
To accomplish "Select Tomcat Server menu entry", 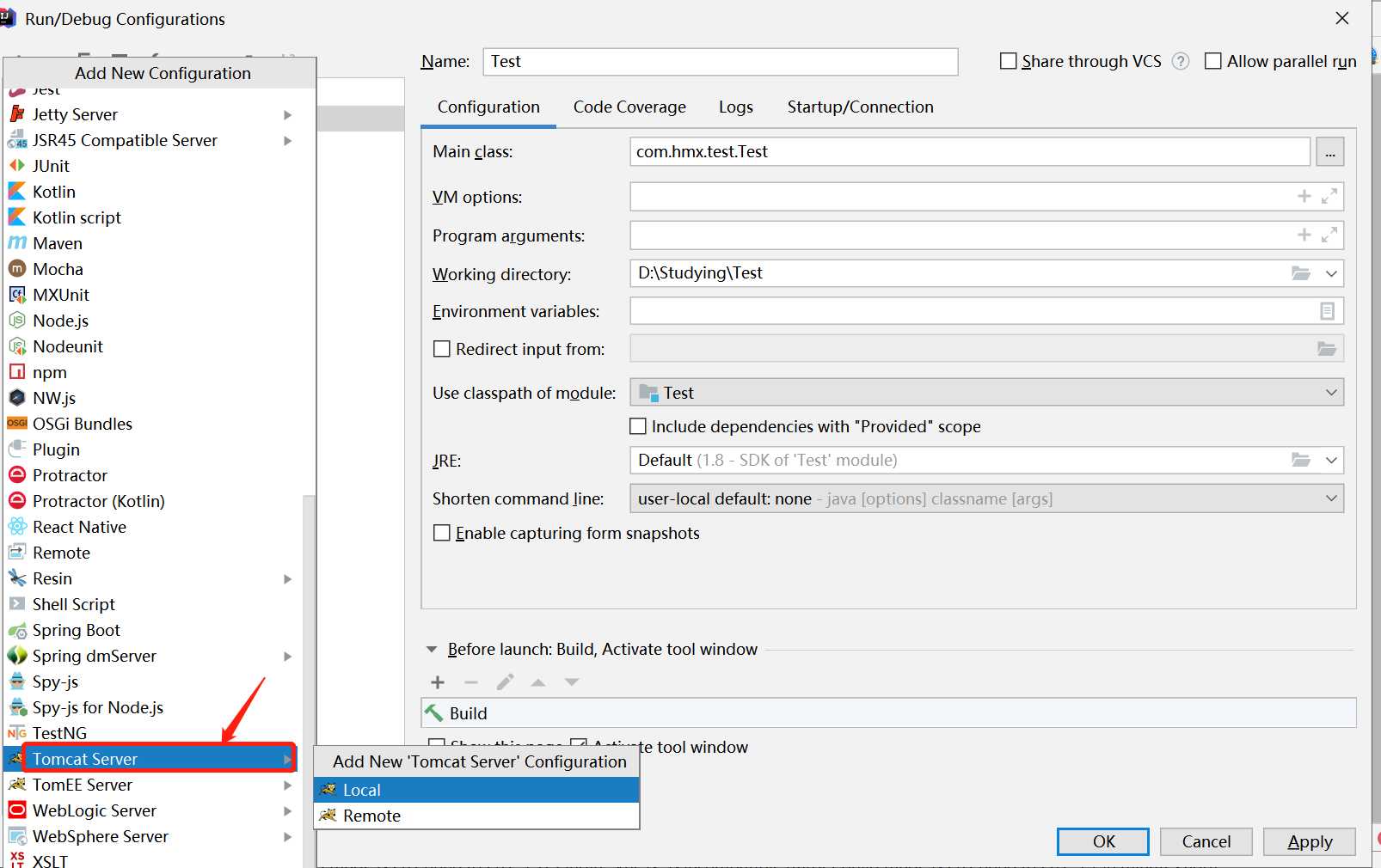I will coord(152,759).
